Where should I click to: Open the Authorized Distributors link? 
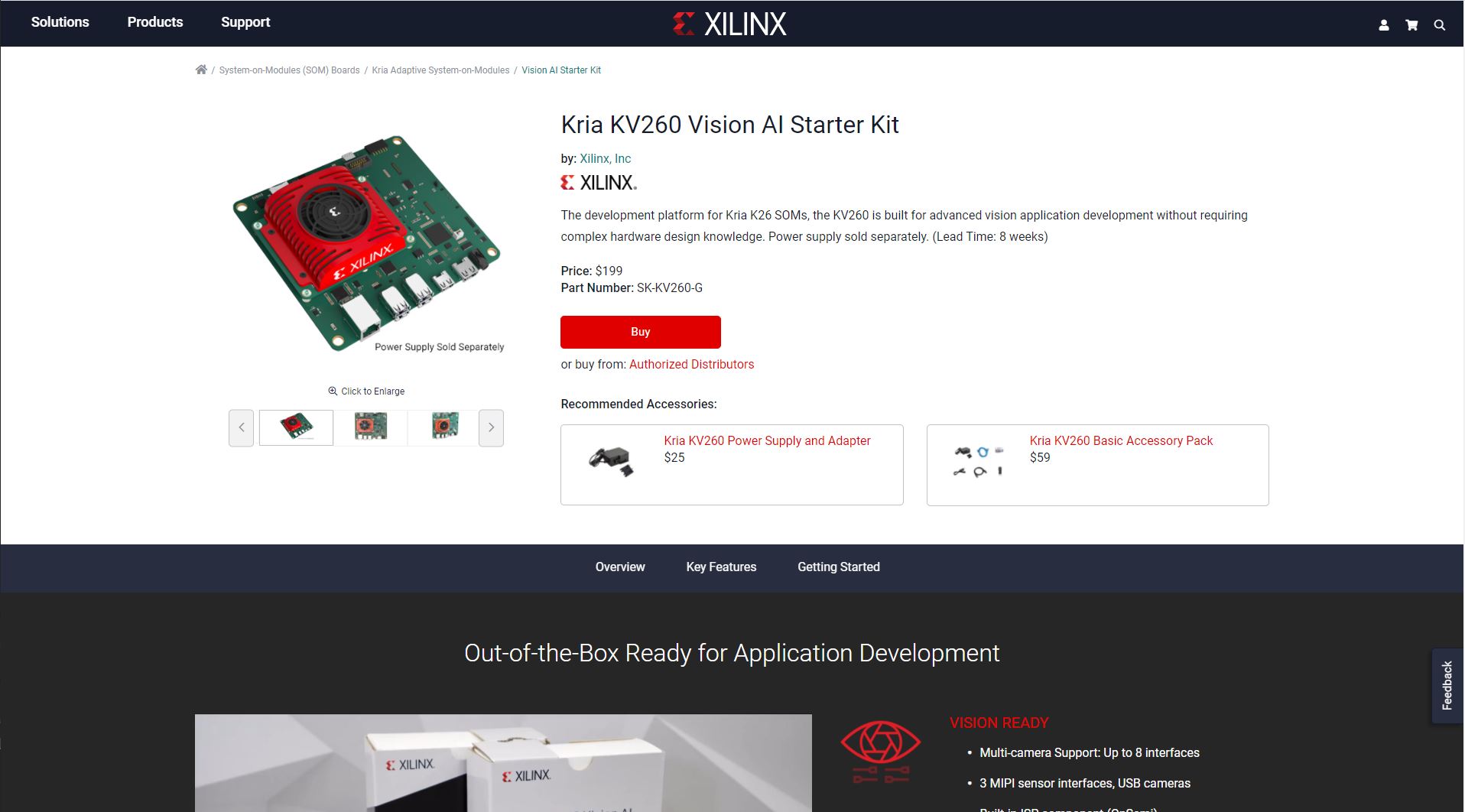pos(691,364)
